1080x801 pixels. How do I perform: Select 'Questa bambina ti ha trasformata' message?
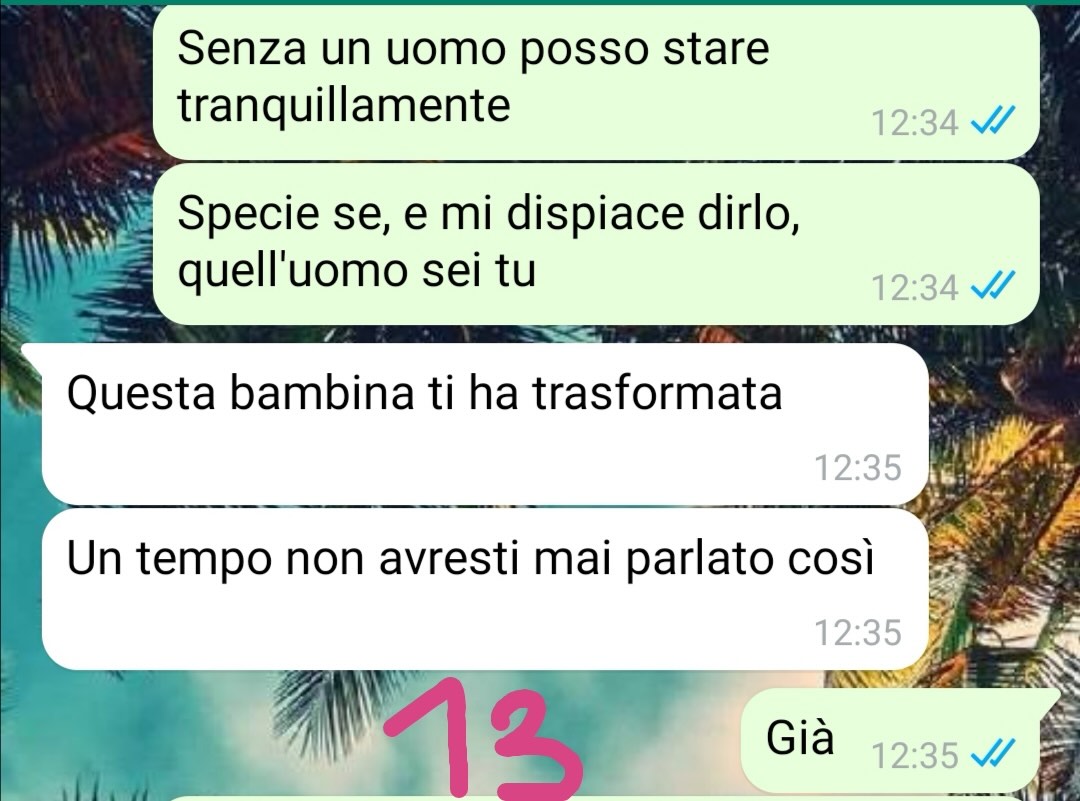pos(485,424)
